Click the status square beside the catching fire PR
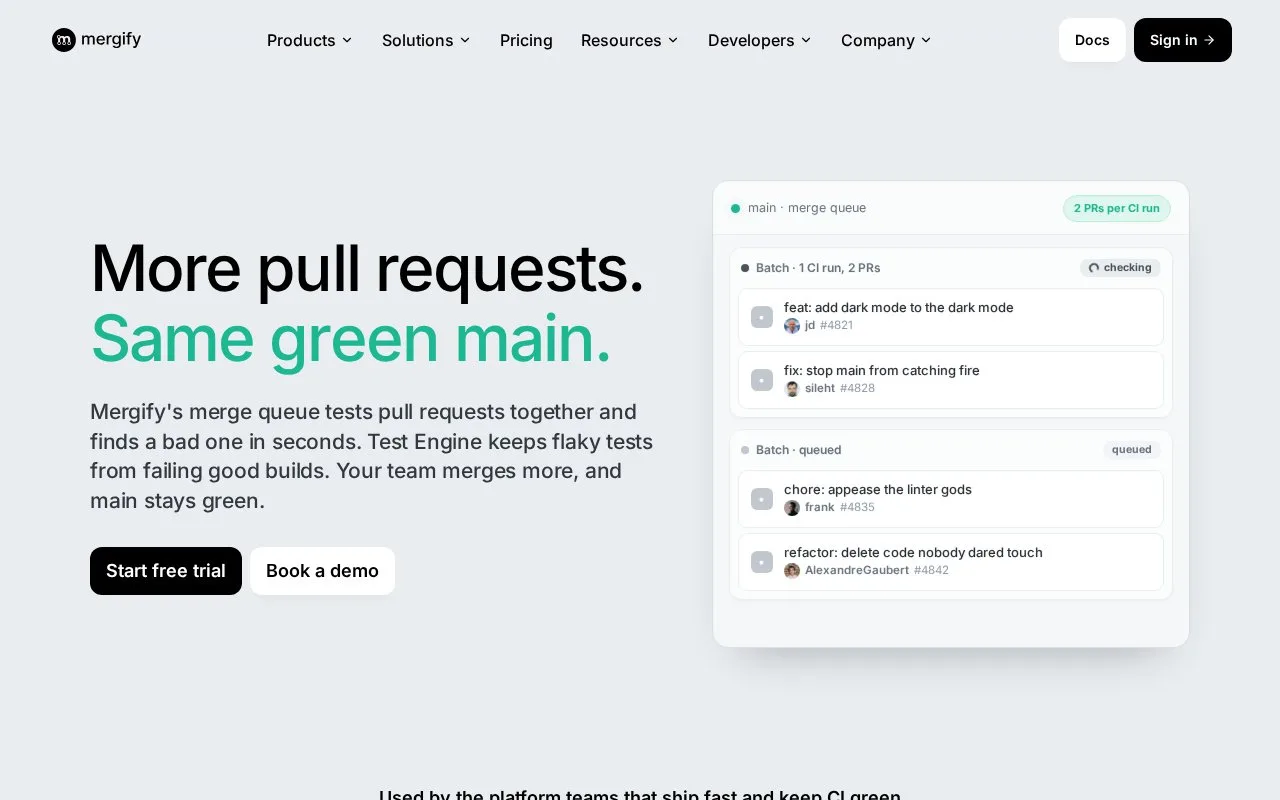 762,380
